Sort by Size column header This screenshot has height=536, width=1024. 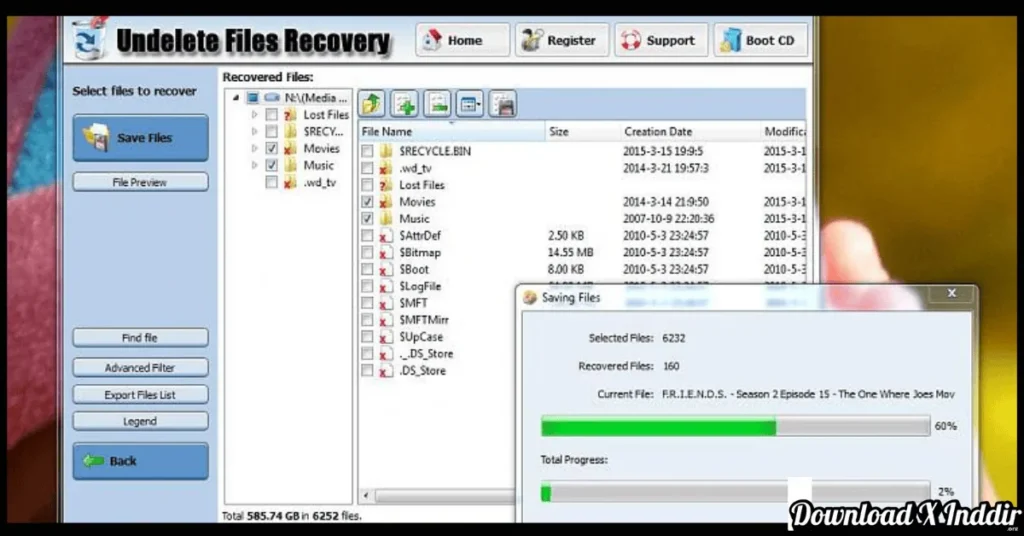(582, 132)
